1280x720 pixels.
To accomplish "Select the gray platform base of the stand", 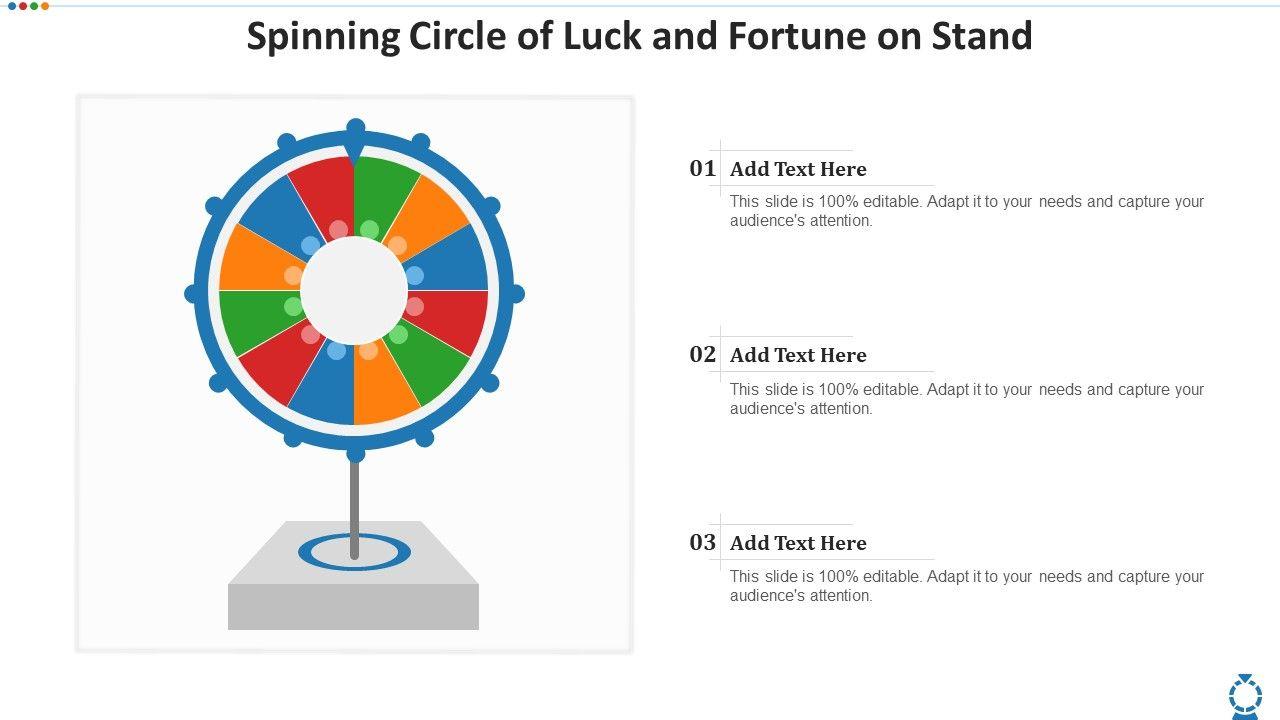I will (x=353, y=603).
